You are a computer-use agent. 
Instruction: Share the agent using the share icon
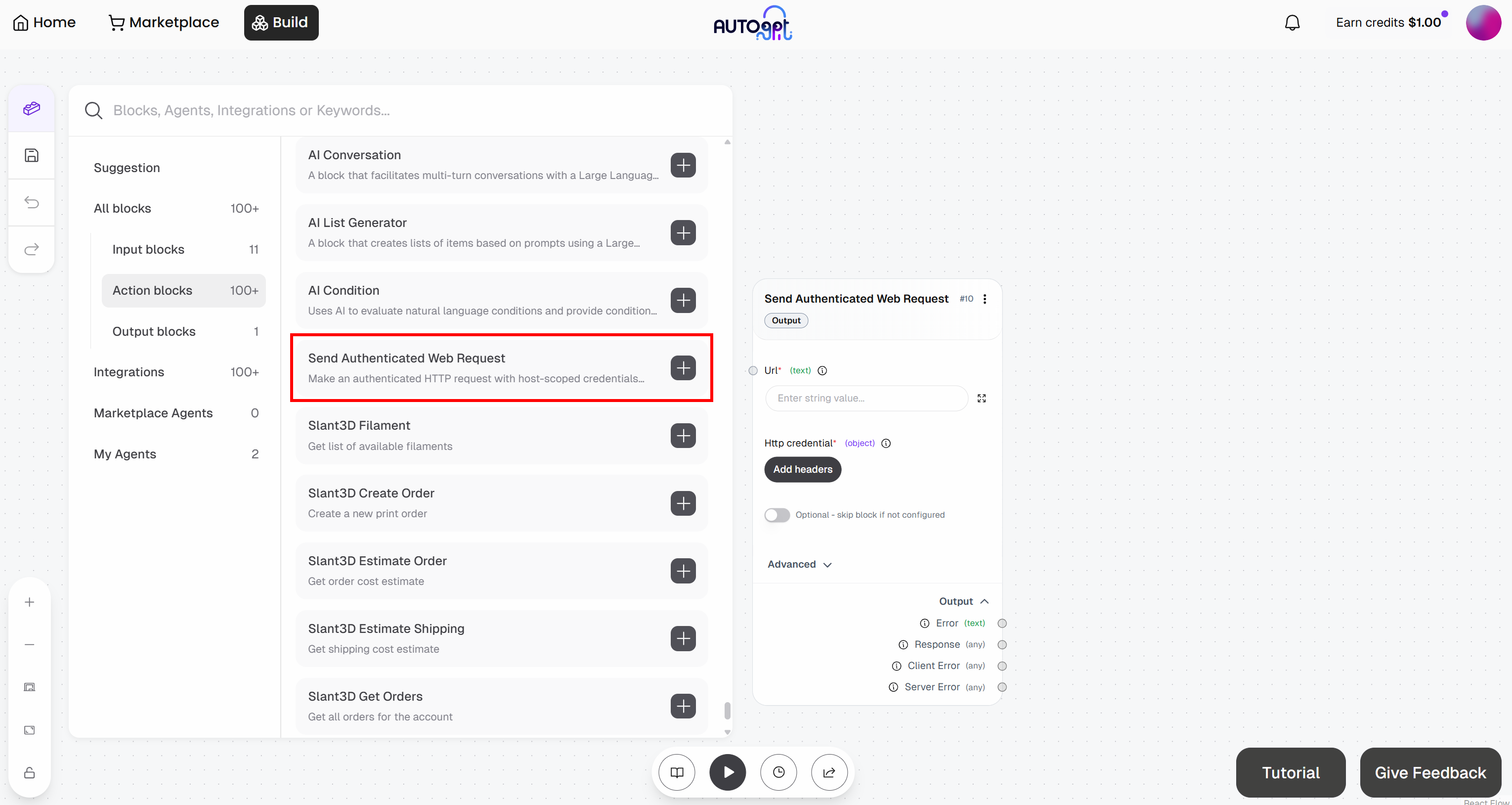tap(829, 772)
